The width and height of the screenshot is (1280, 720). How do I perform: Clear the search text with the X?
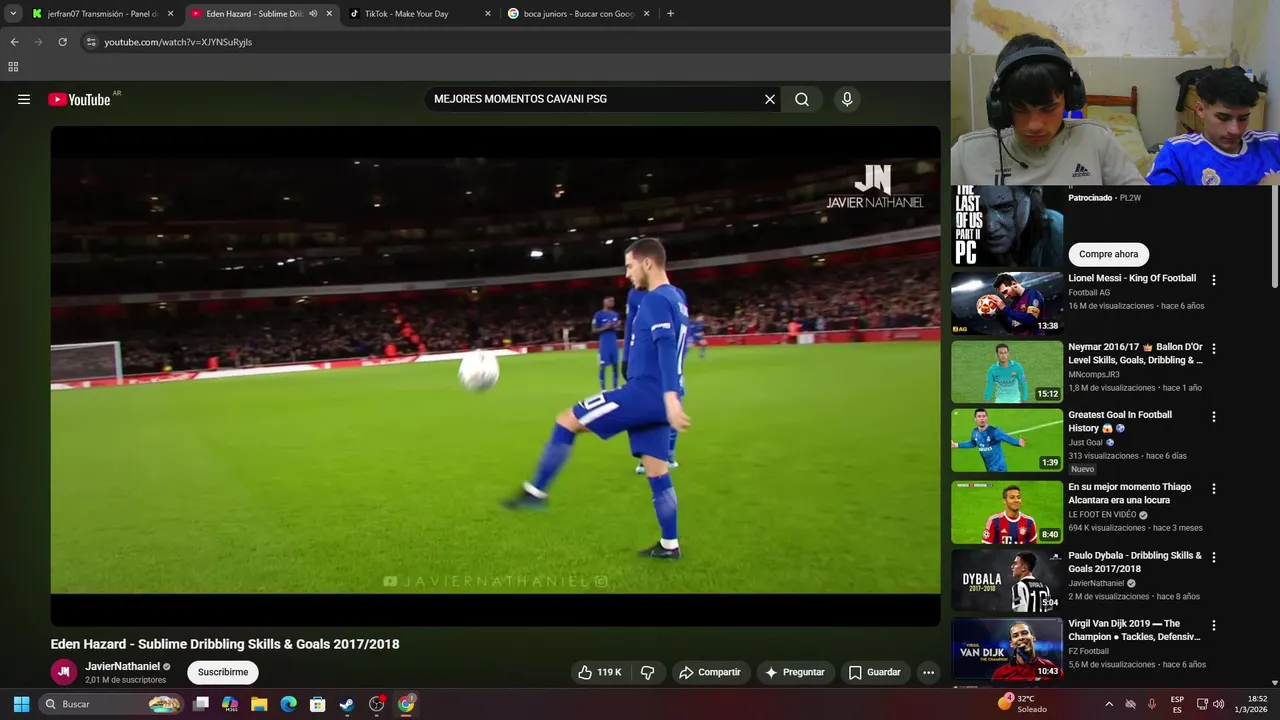click(x=770, y=99)
